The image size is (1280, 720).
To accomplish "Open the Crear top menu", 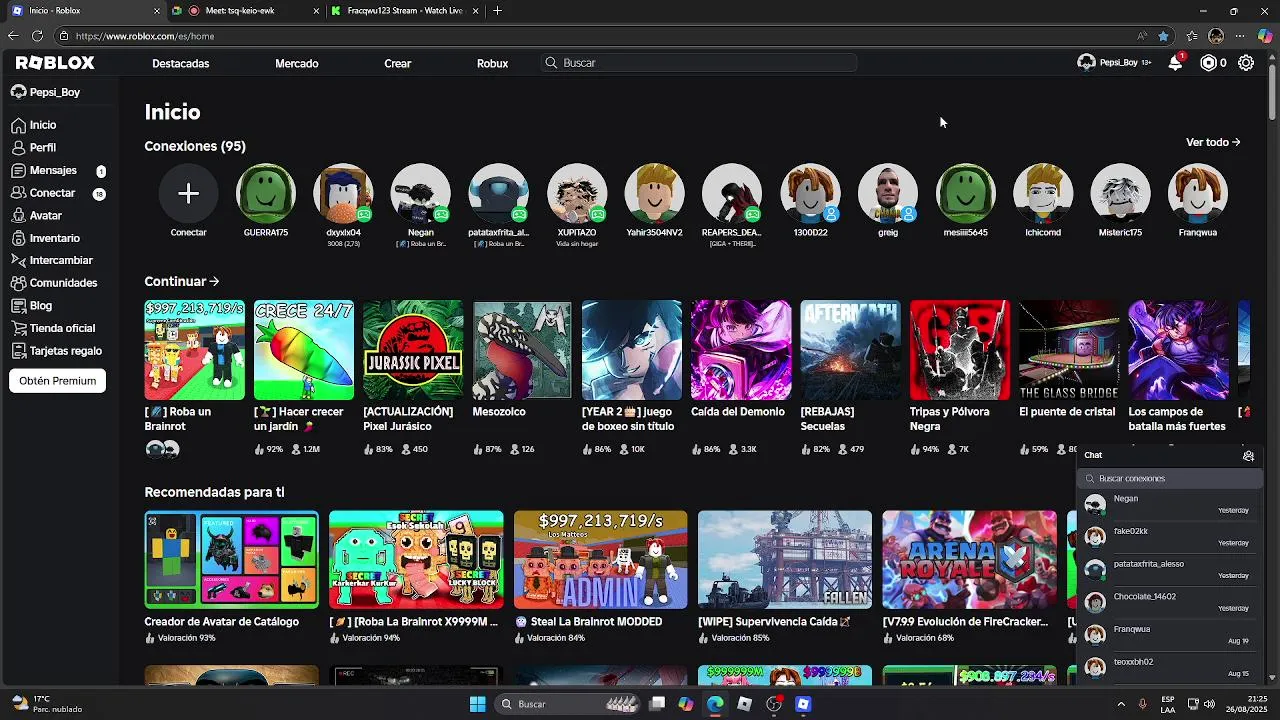I will pos(398,63).
